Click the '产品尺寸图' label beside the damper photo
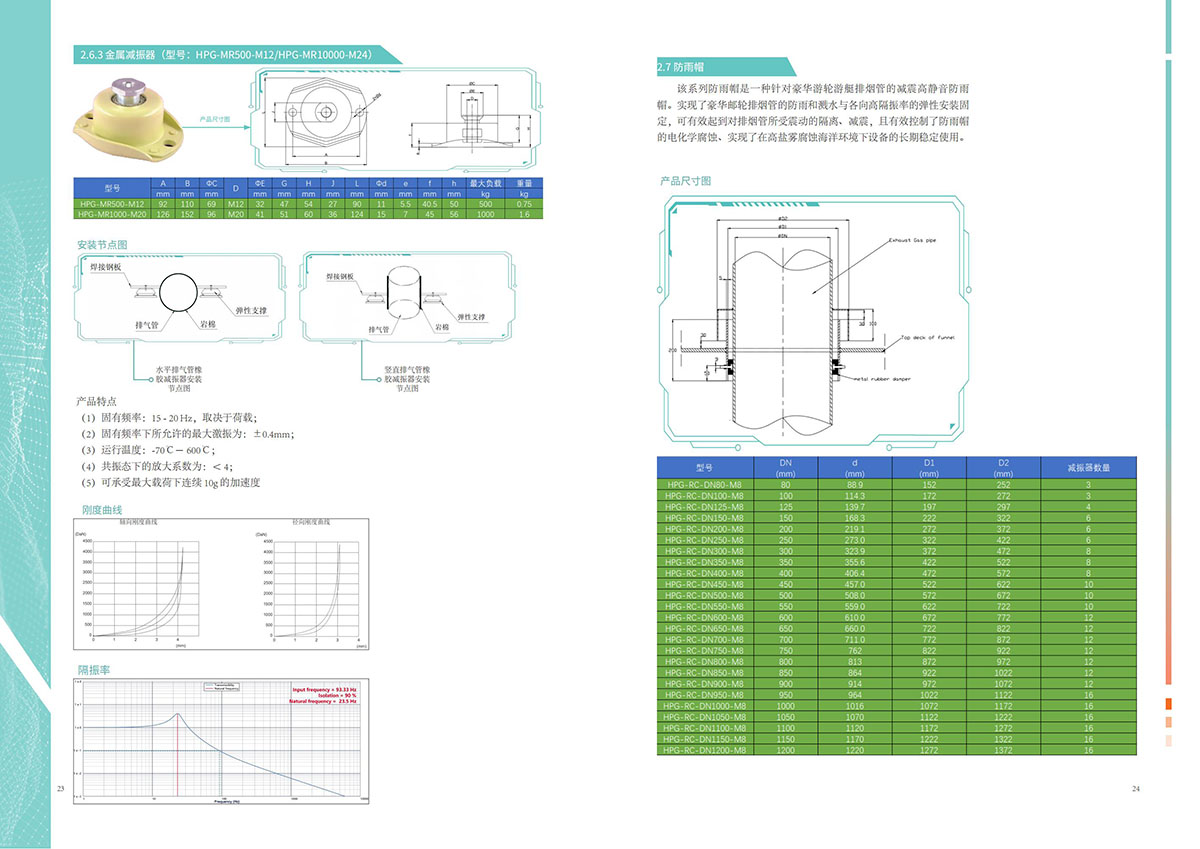 (215, 118)
